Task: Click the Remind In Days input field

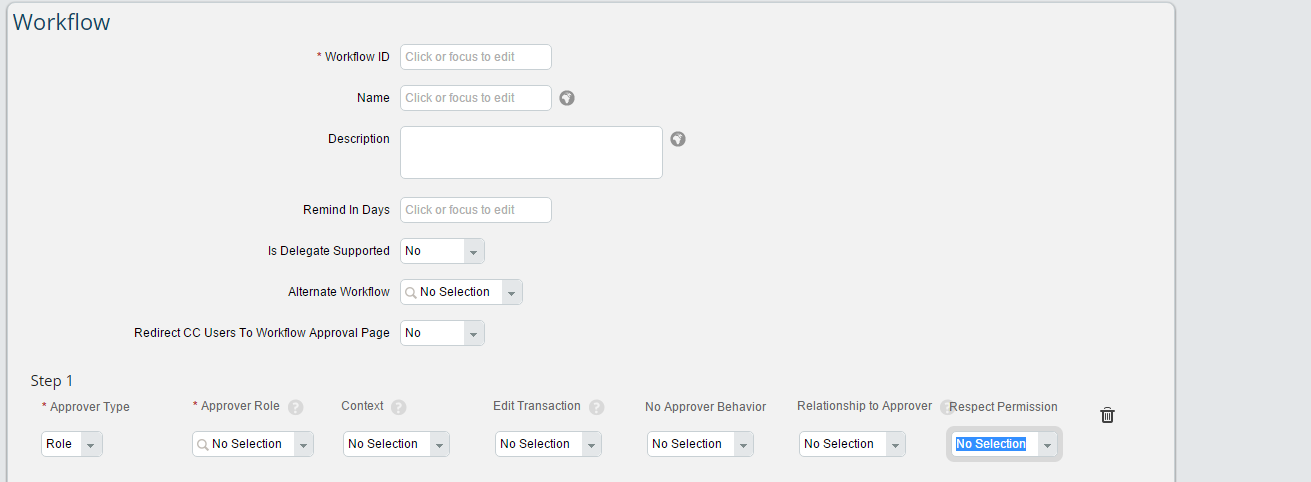Action: pyautogui.click(x=476, y=210)
